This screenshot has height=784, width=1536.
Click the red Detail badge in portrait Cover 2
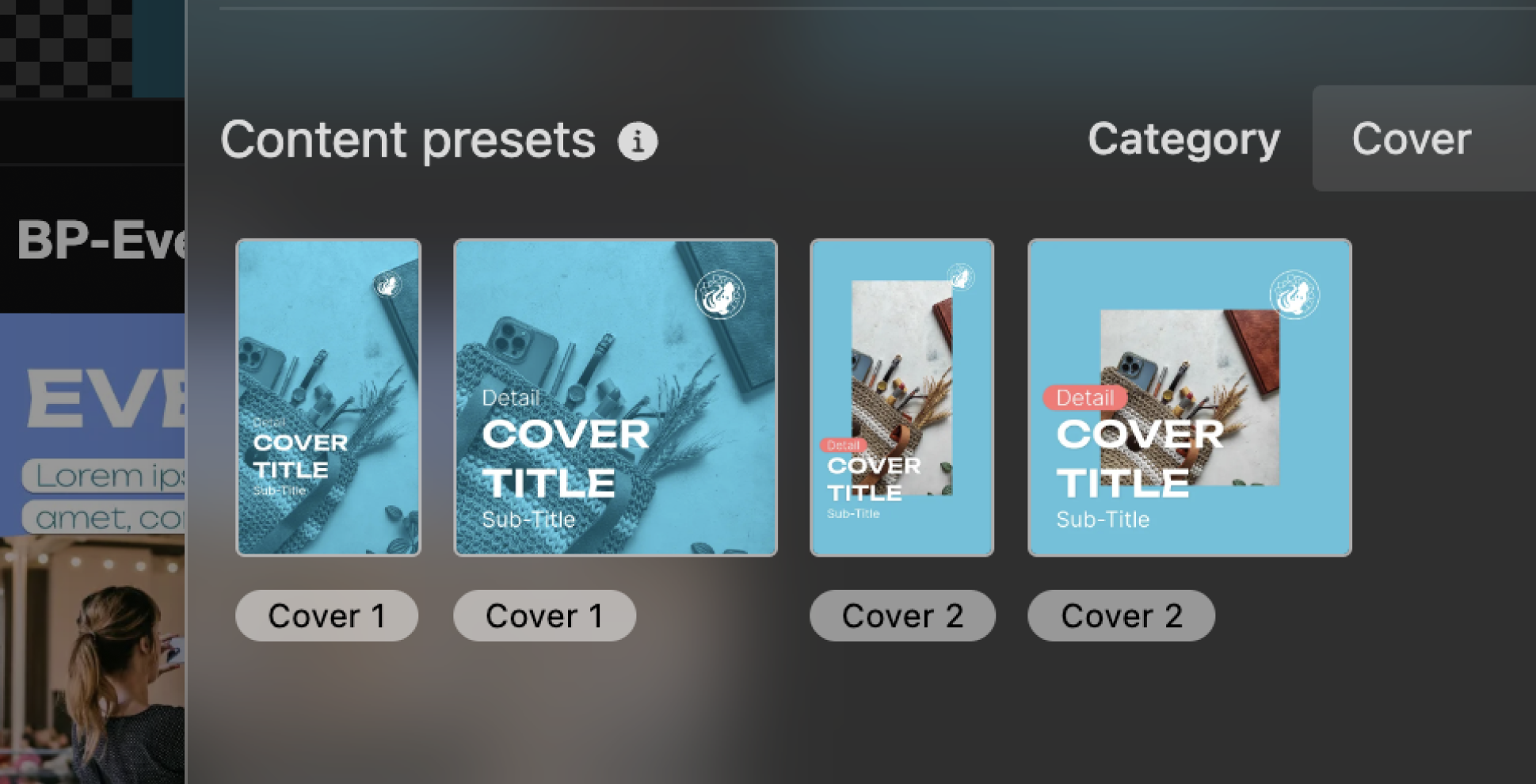coord(842,445)
